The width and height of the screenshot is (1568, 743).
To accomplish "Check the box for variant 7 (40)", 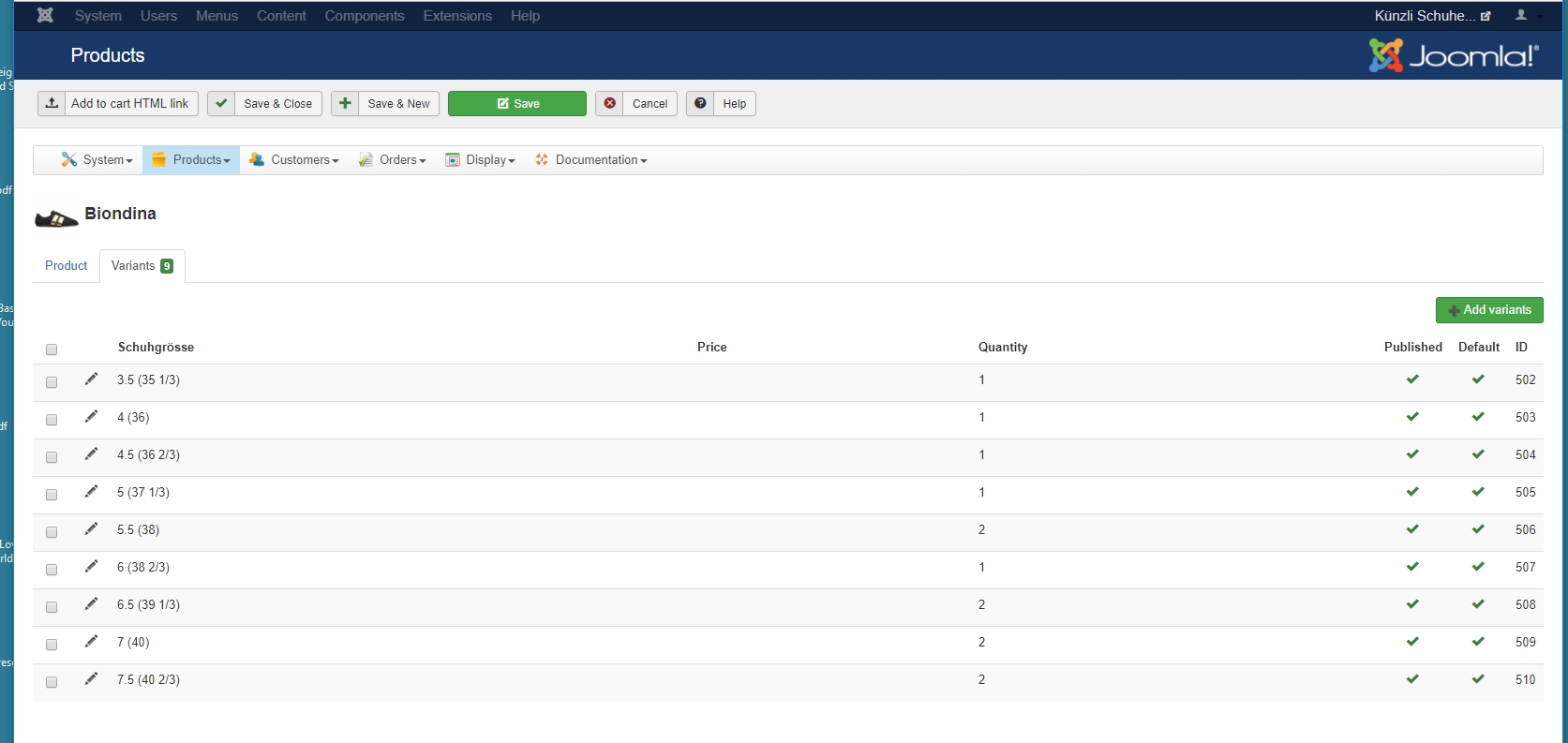I will coord(52,645).
